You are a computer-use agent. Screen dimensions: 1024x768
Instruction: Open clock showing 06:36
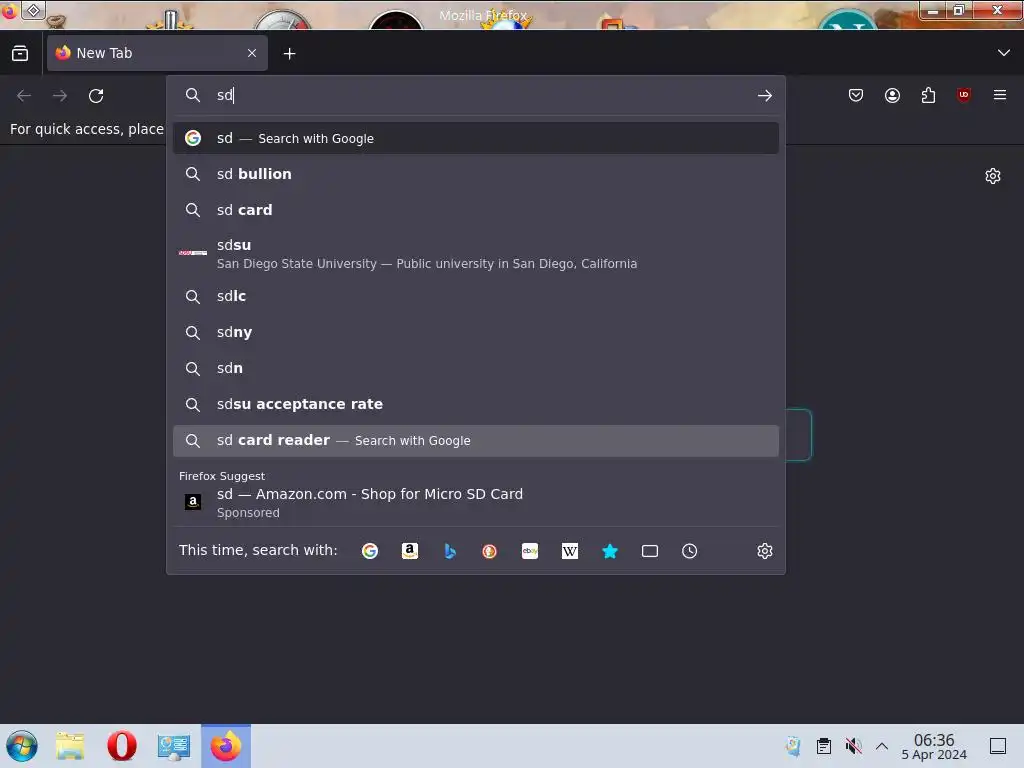(934, 746)
